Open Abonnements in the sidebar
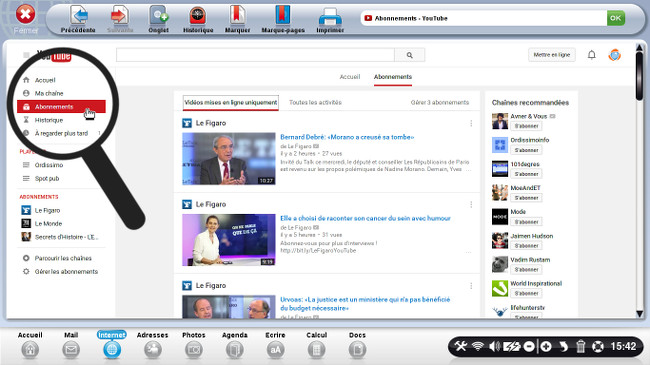Image resolution: width=650 pixels, height=365 pixels. tap(61, 107)
